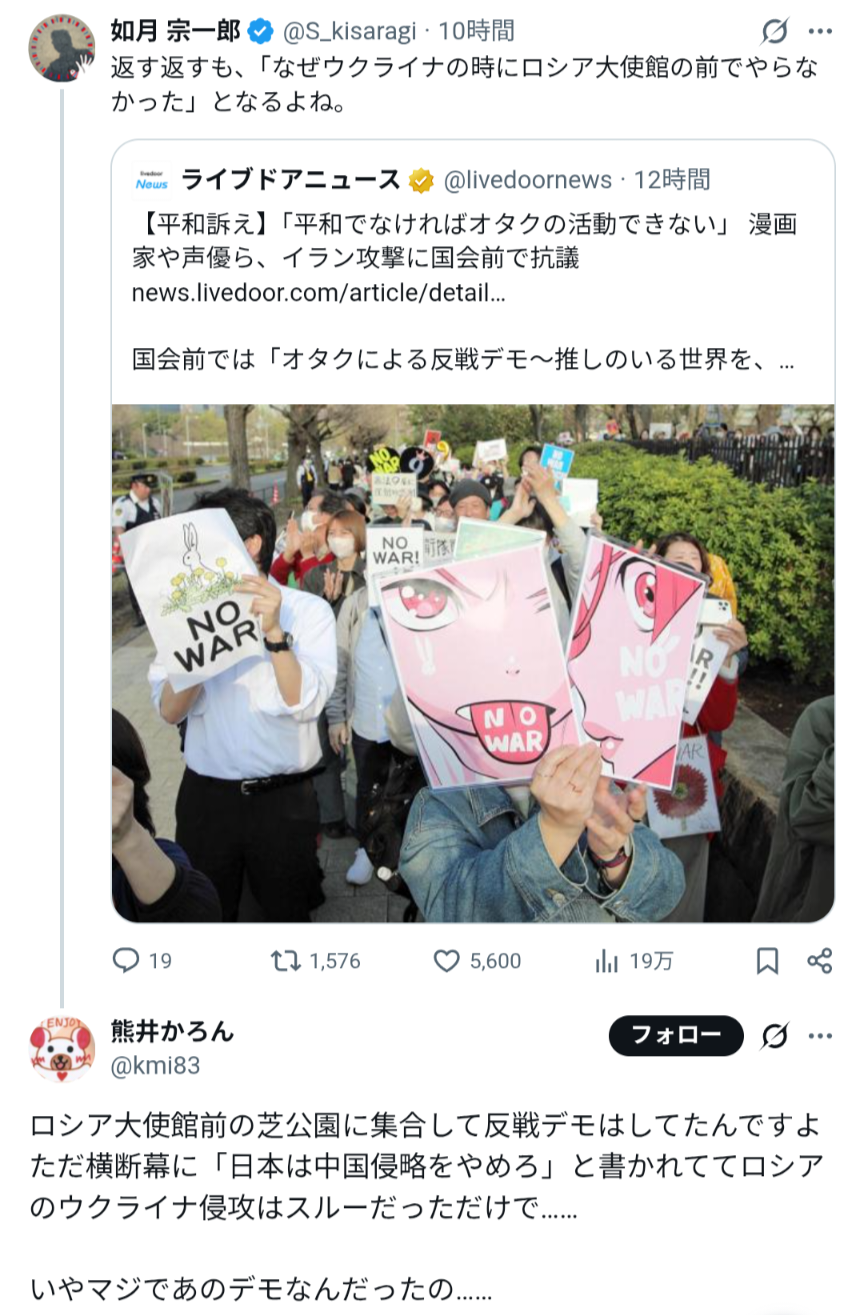This screenshot has height=1315, width=864.
Task: Click the @livedoornews handle
Action: [x=527, y=180]
